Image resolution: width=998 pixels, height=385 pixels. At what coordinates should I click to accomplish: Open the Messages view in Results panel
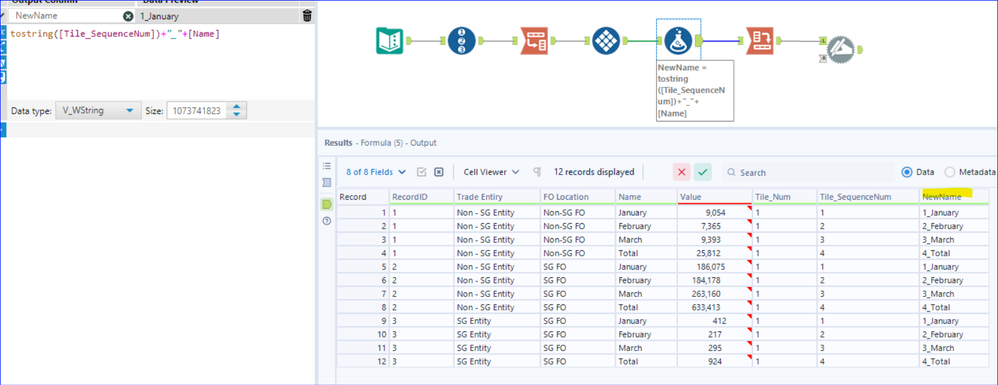(x=327, y=166)
